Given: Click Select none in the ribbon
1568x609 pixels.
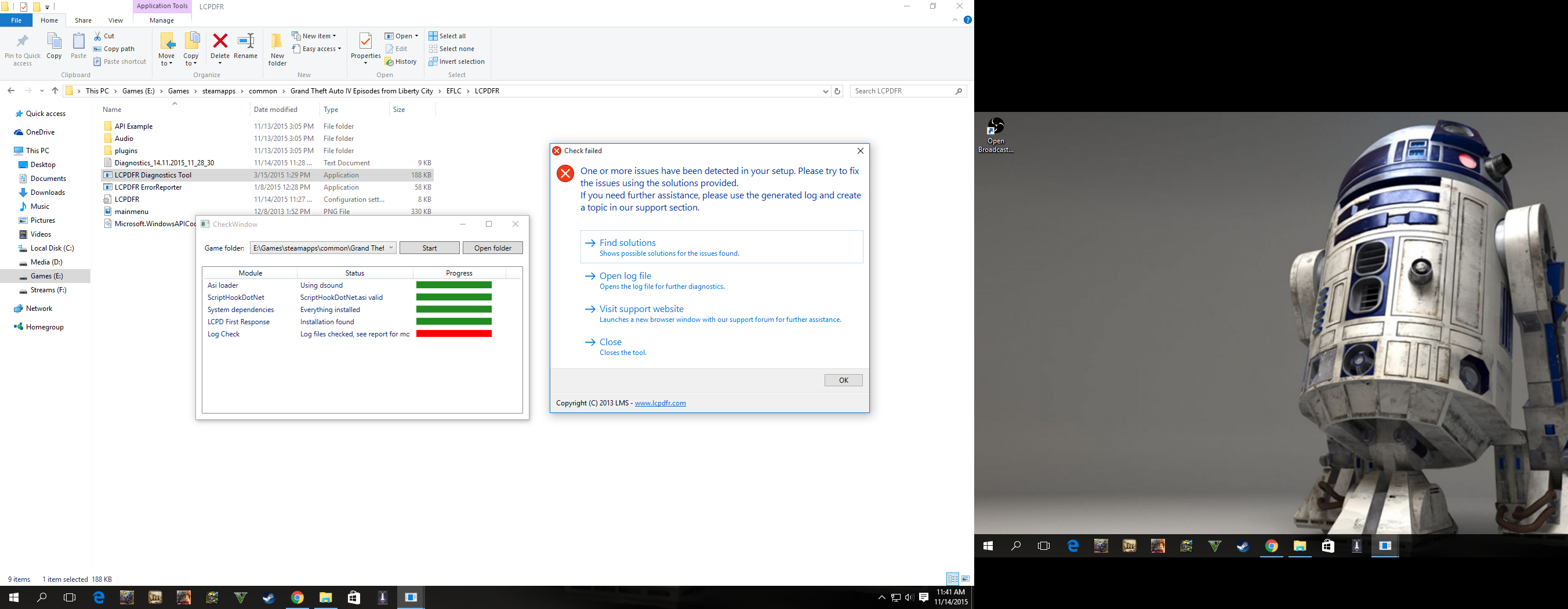Looking at the screenshot, I should click(x=452, y=49).
